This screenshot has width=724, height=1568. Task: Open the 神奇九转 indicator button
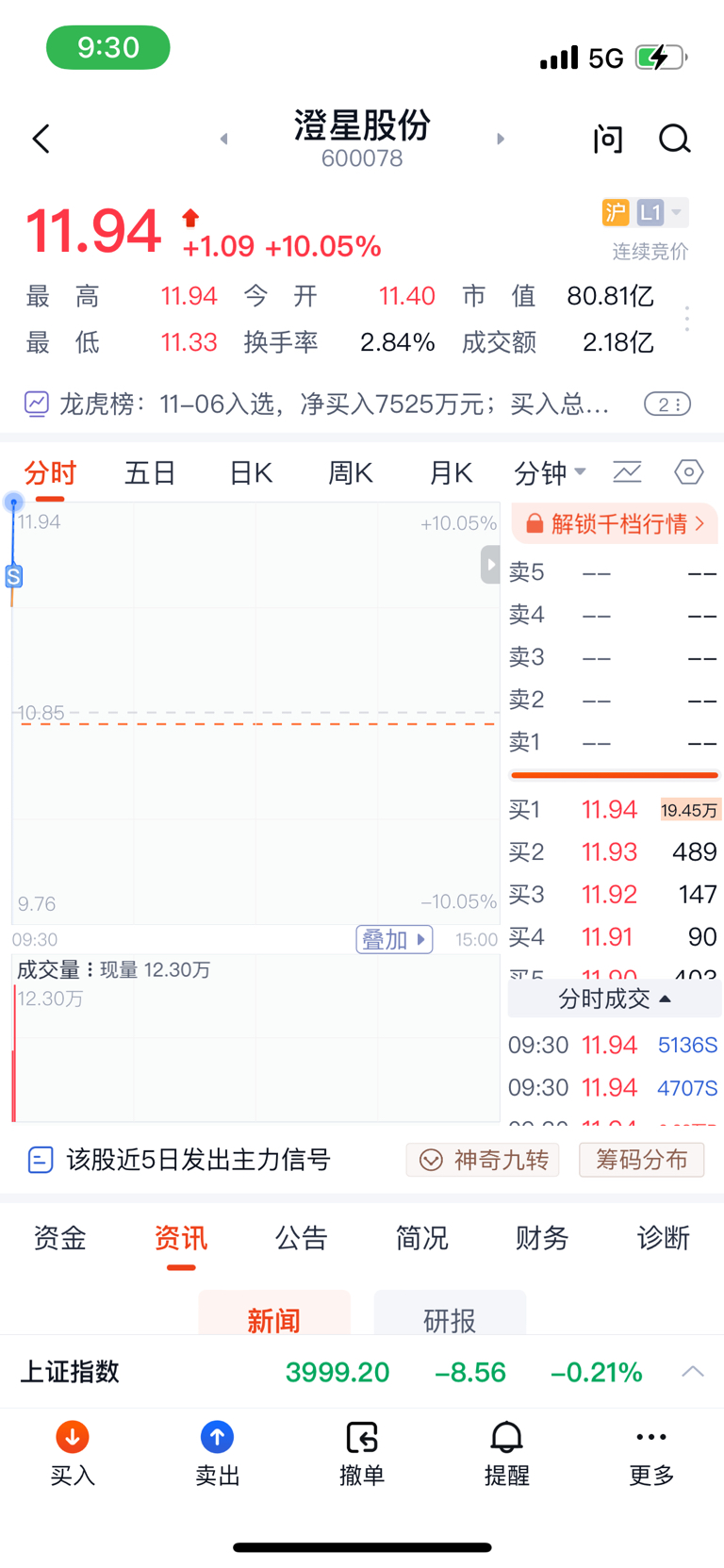[x=483, y=1160]
